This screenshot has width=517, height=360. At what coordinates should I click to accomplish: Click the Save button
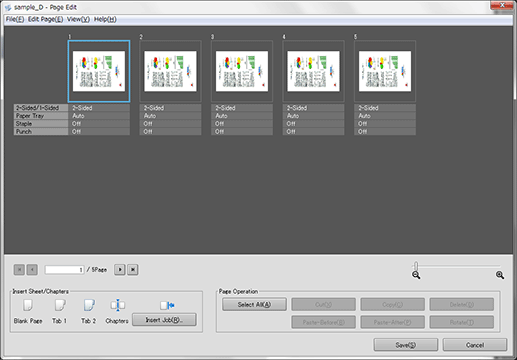click(406, 345)
